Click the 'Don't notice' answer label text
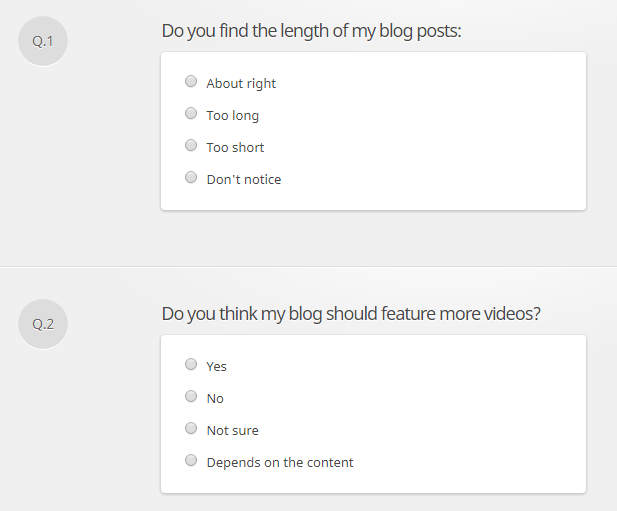The height and width of the screenshot is (511, 617). (x=243, y=180)
